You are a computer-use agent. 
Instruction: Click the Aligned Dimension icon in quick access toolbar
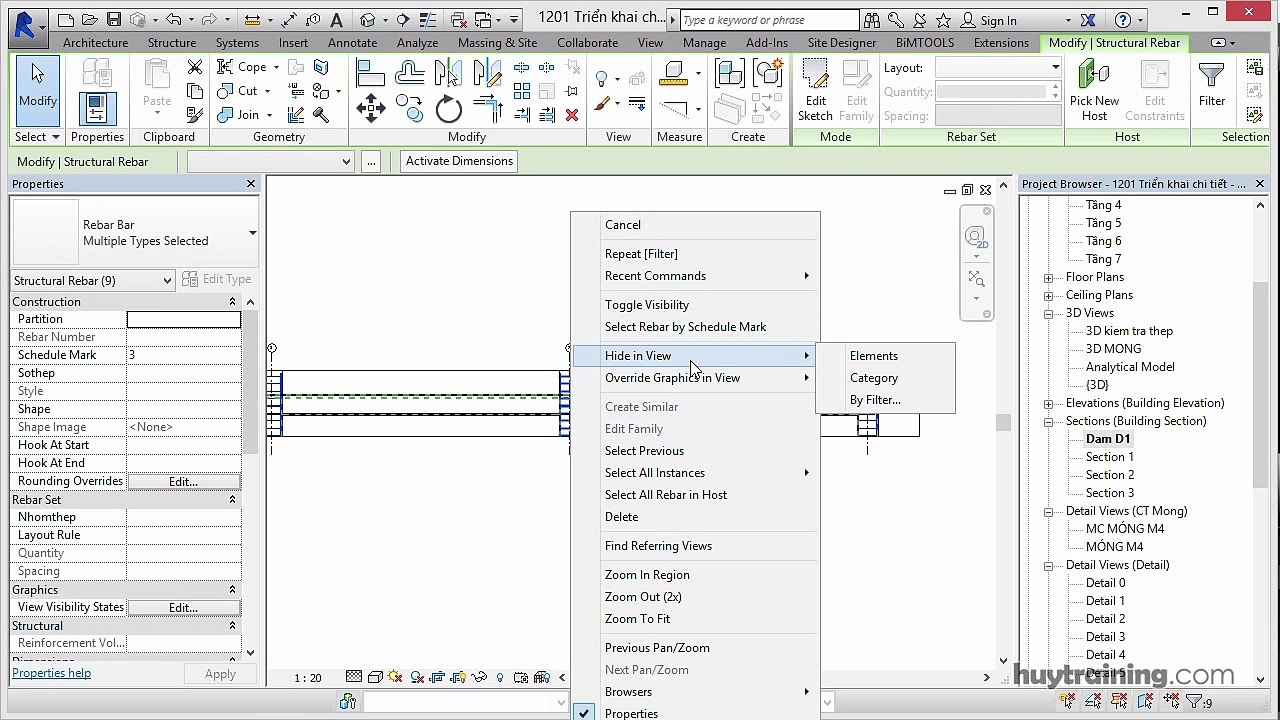[x=290, y=20]
